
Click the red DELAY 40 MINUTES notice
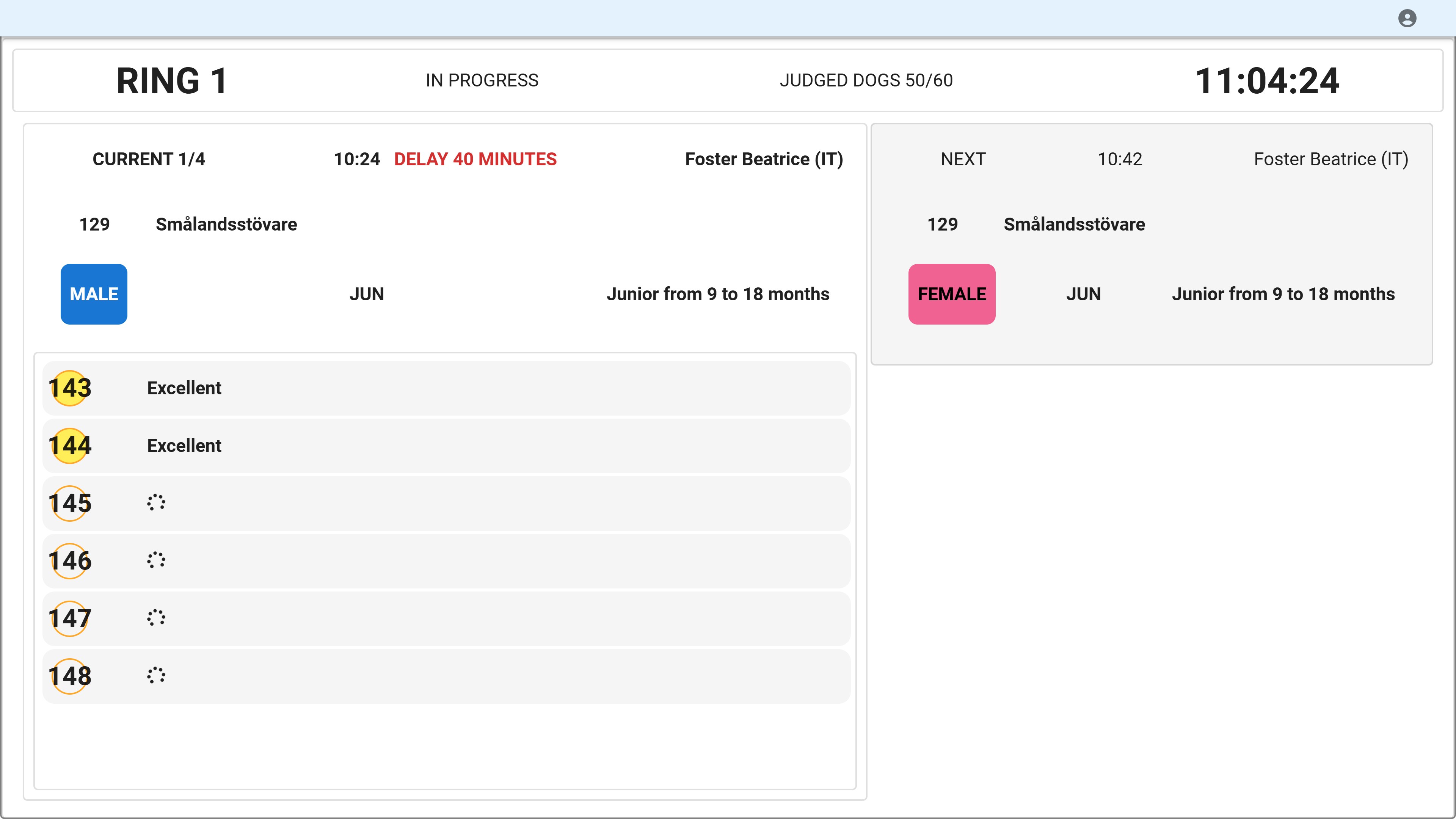(x=475, y=159)
